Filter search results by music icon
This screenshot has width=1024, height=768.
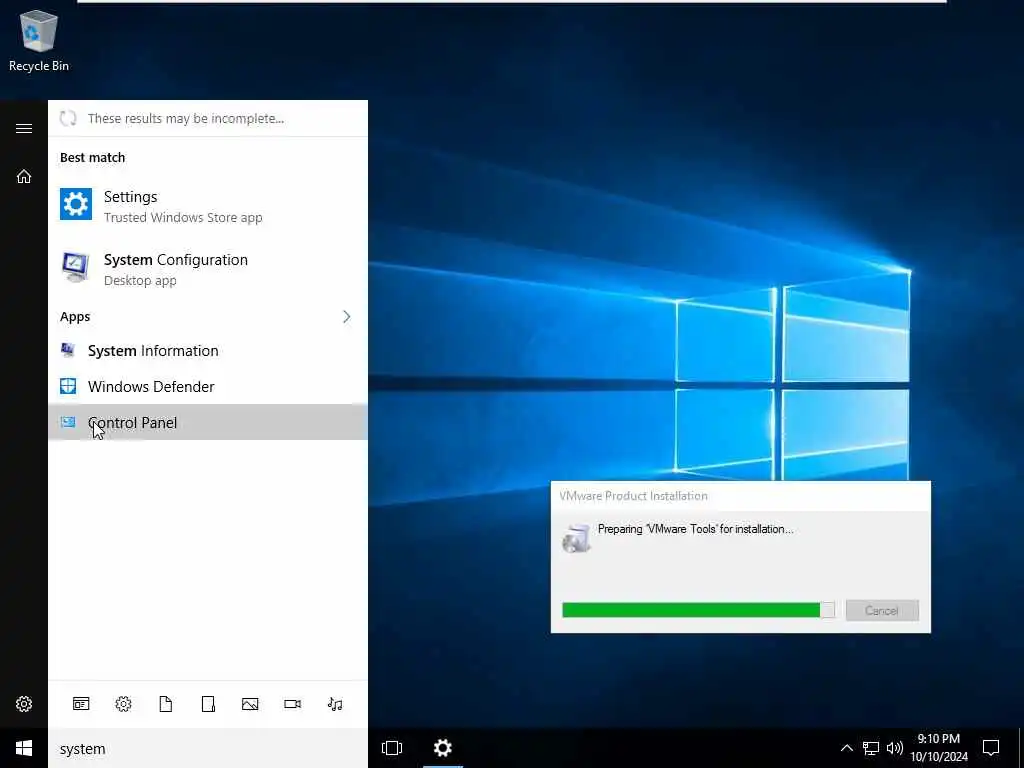(x=335, y=704)
